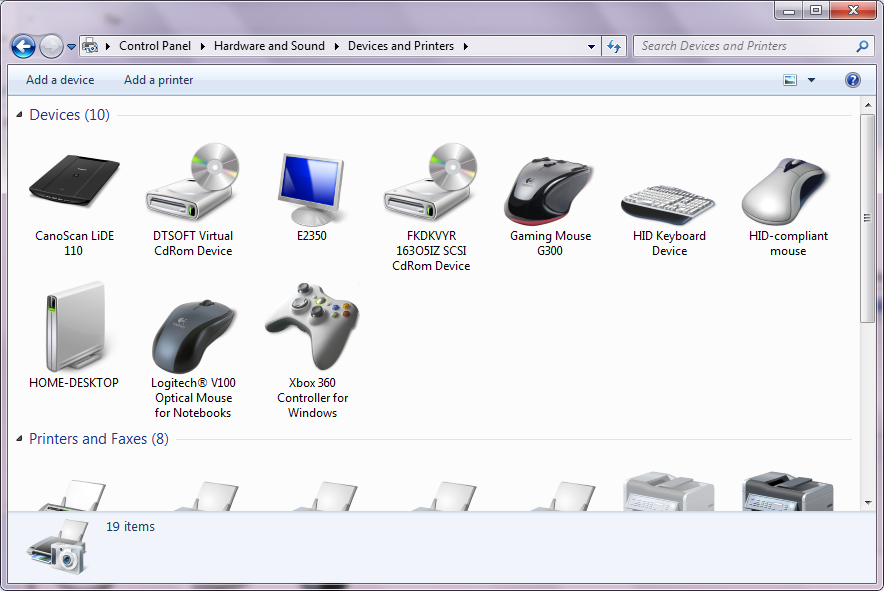884x591 pixels.
Task: Click the scrollbar up arrow
Action: (867, 105)
